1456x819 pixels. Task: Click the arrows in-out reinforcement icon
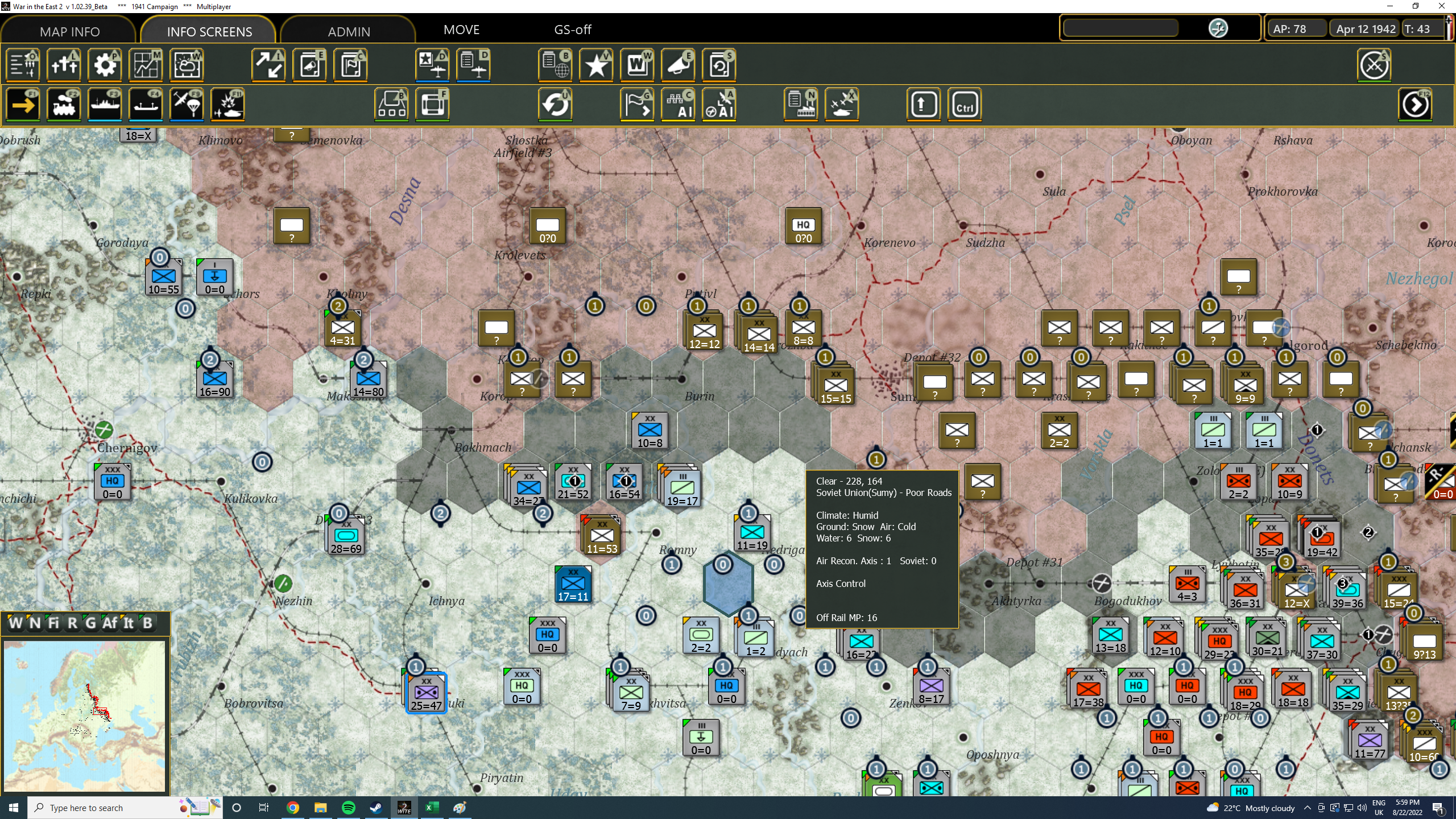coord(269,65)
